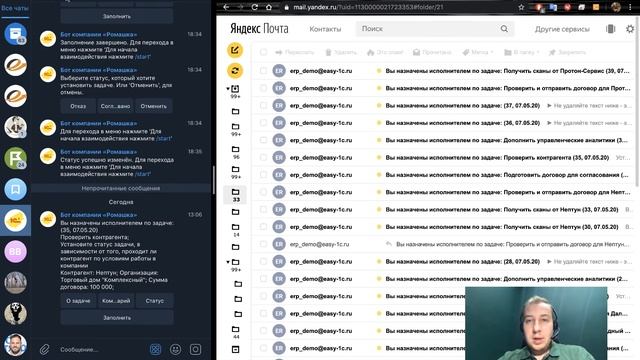Screen dimensions: 640x360
Task: Click the Согл...вано bot button
Action: click(x=116, y=106)
